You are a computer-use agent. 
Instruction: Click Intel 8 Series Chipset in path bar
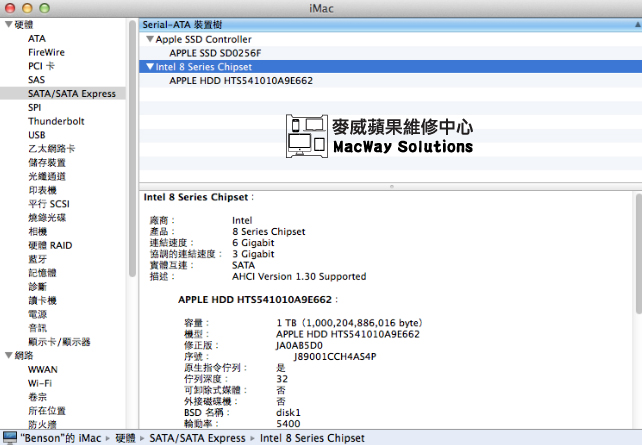point(312,438)
